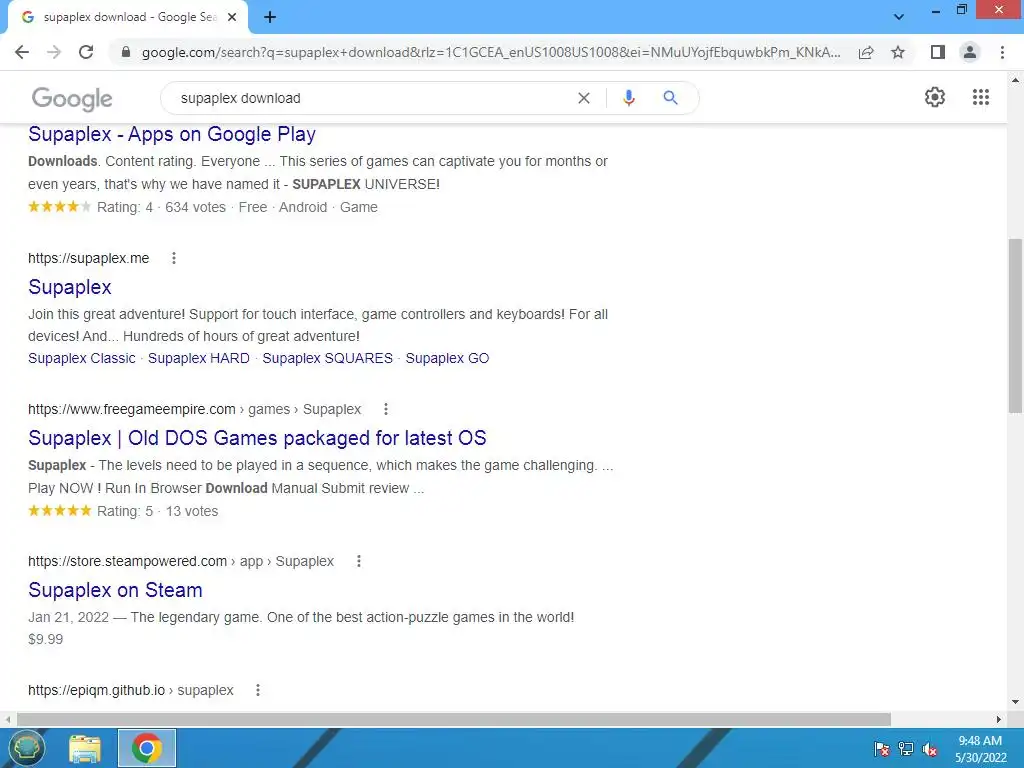Click the address bar URL
Viewport: 1024px width, 768px height.
[x=491, y=52]
